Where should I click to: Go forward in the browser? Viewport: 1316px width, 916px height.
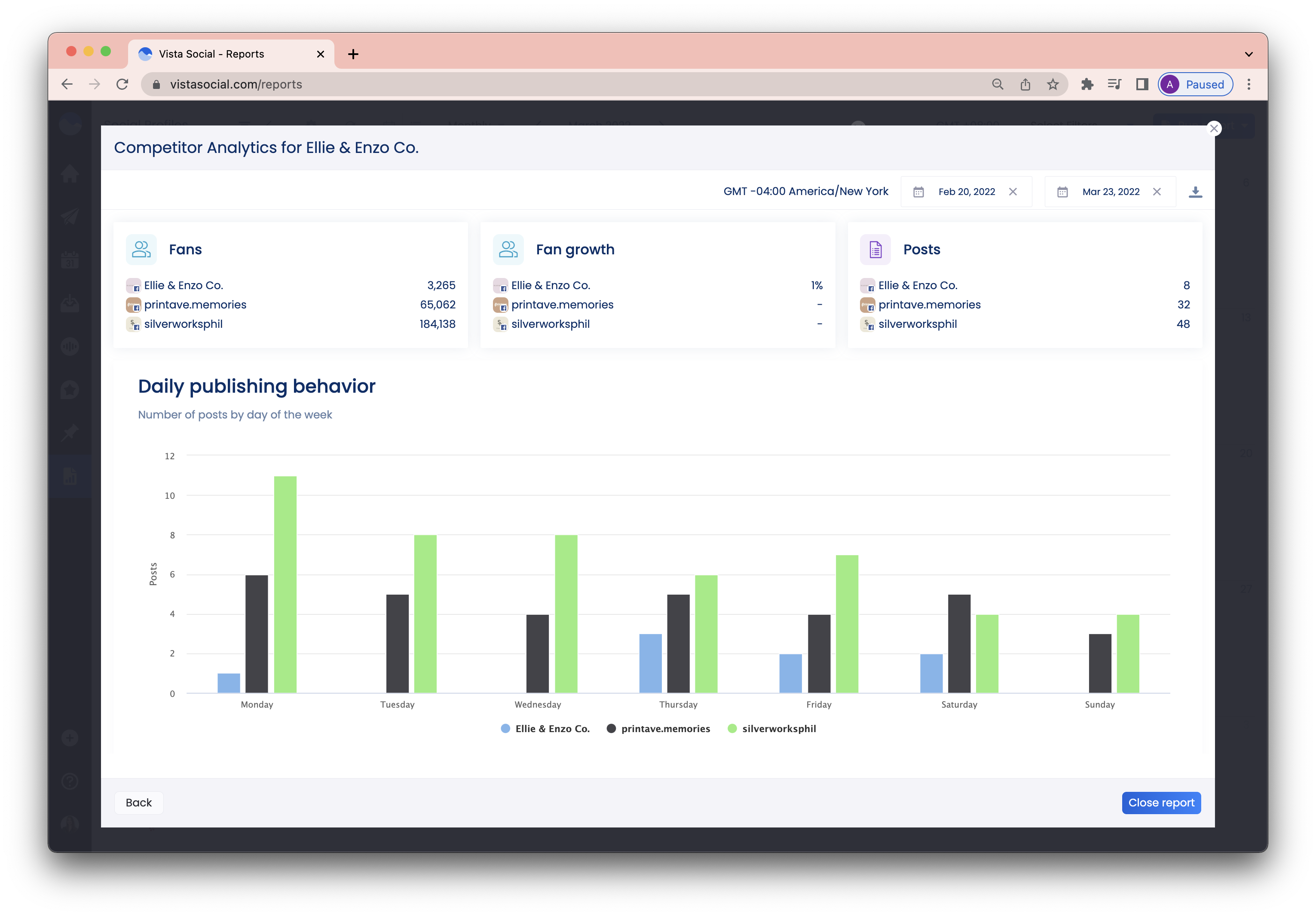click(x=95, y=84)
